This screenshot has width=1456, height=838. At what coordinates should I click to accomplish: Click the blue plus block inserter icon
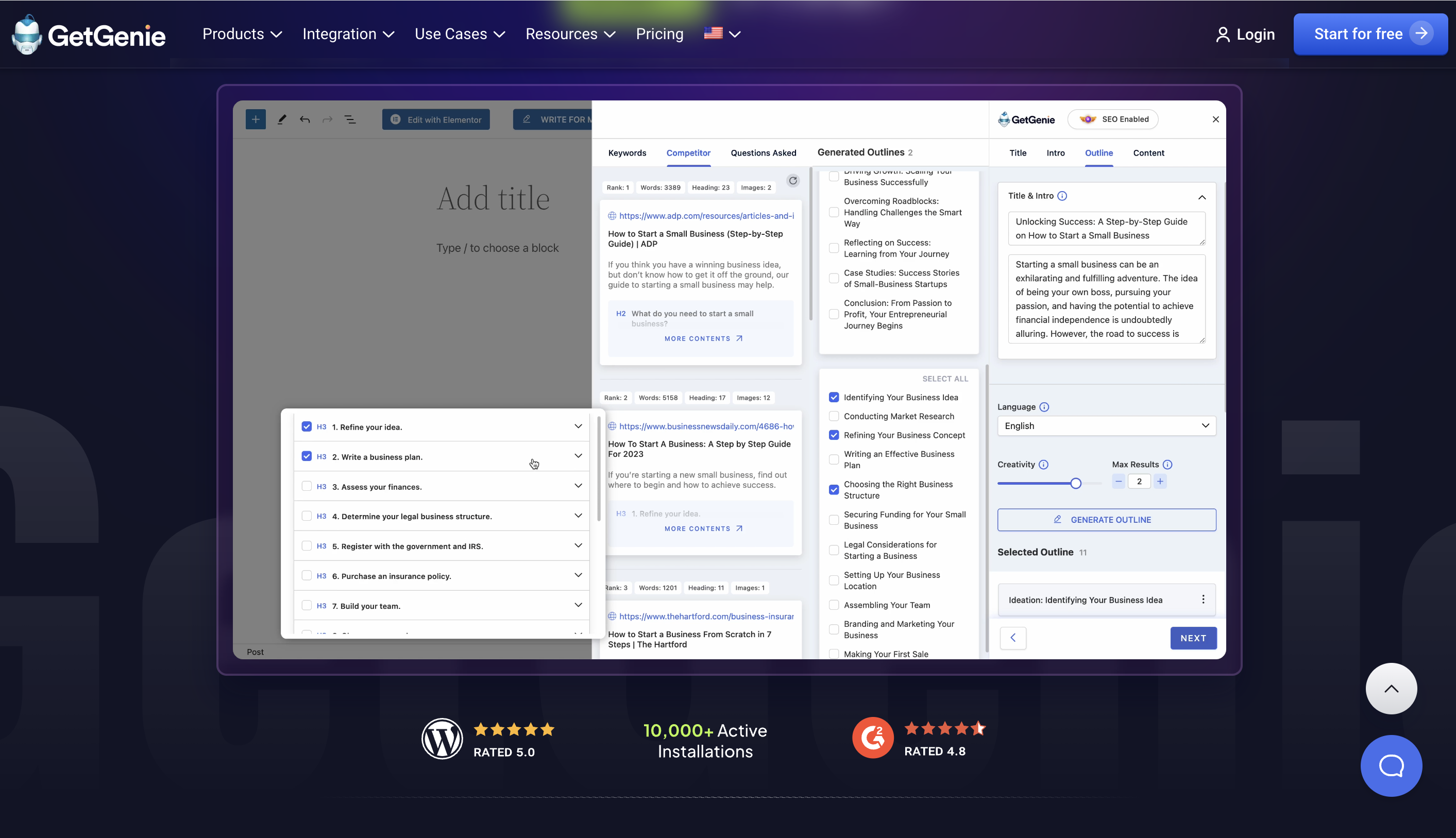point(255,119)
